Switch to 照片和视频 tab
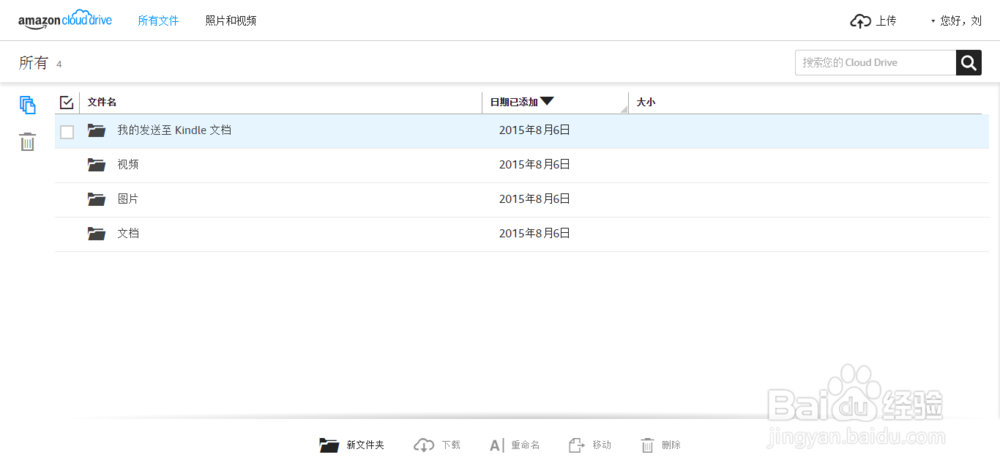Viewport: 1000px width, 471px height. (x=231, y=21)
